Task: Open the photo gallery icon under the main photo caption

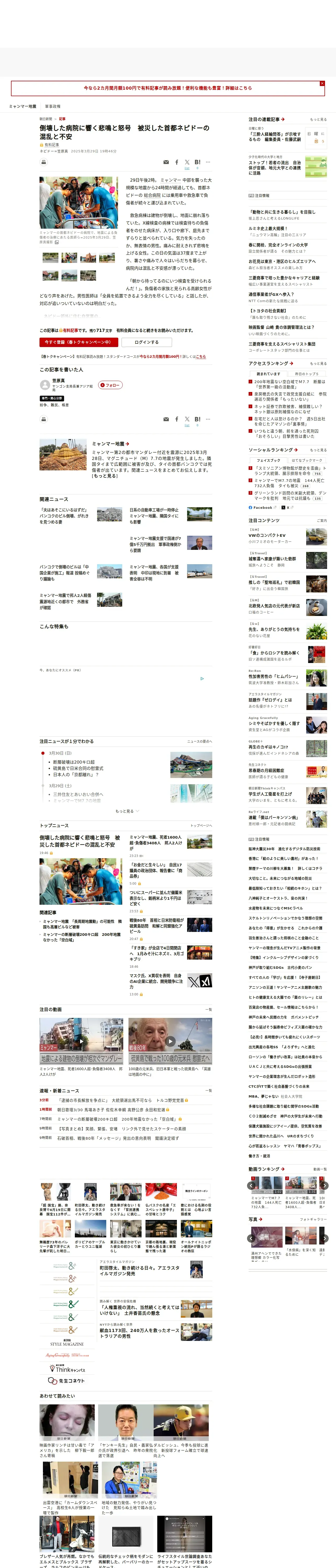Action: pyautogui.click(x=57, y=242)
